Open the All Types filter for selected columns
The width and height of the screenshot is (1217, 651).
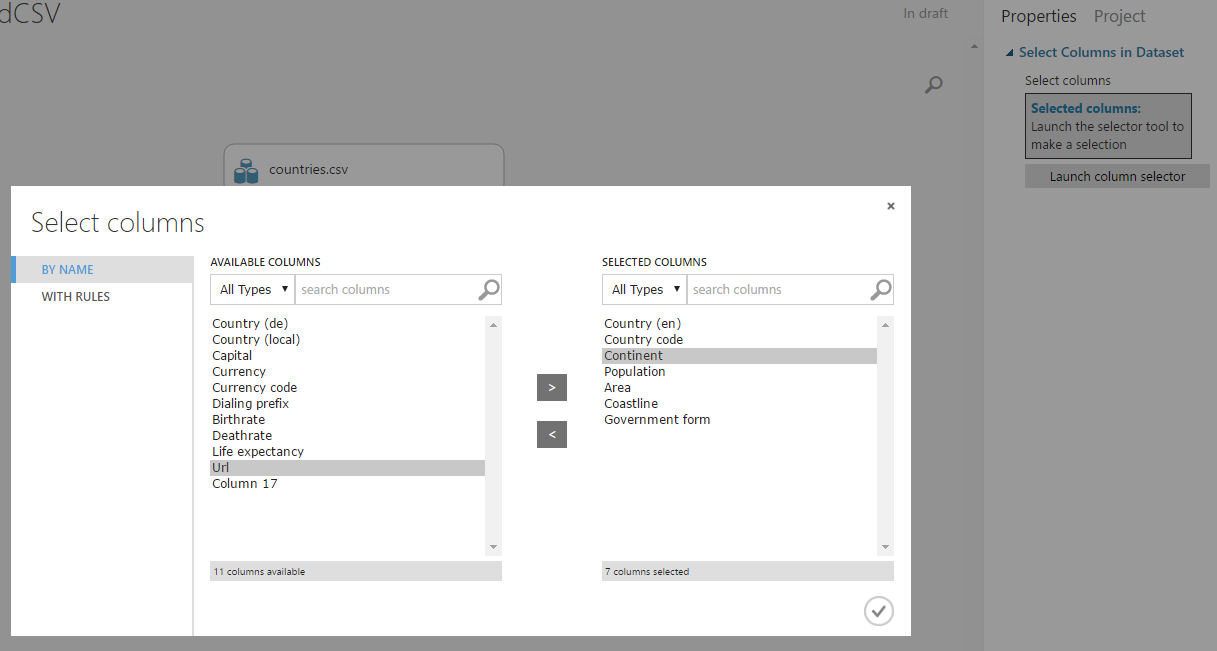(644, 289)
